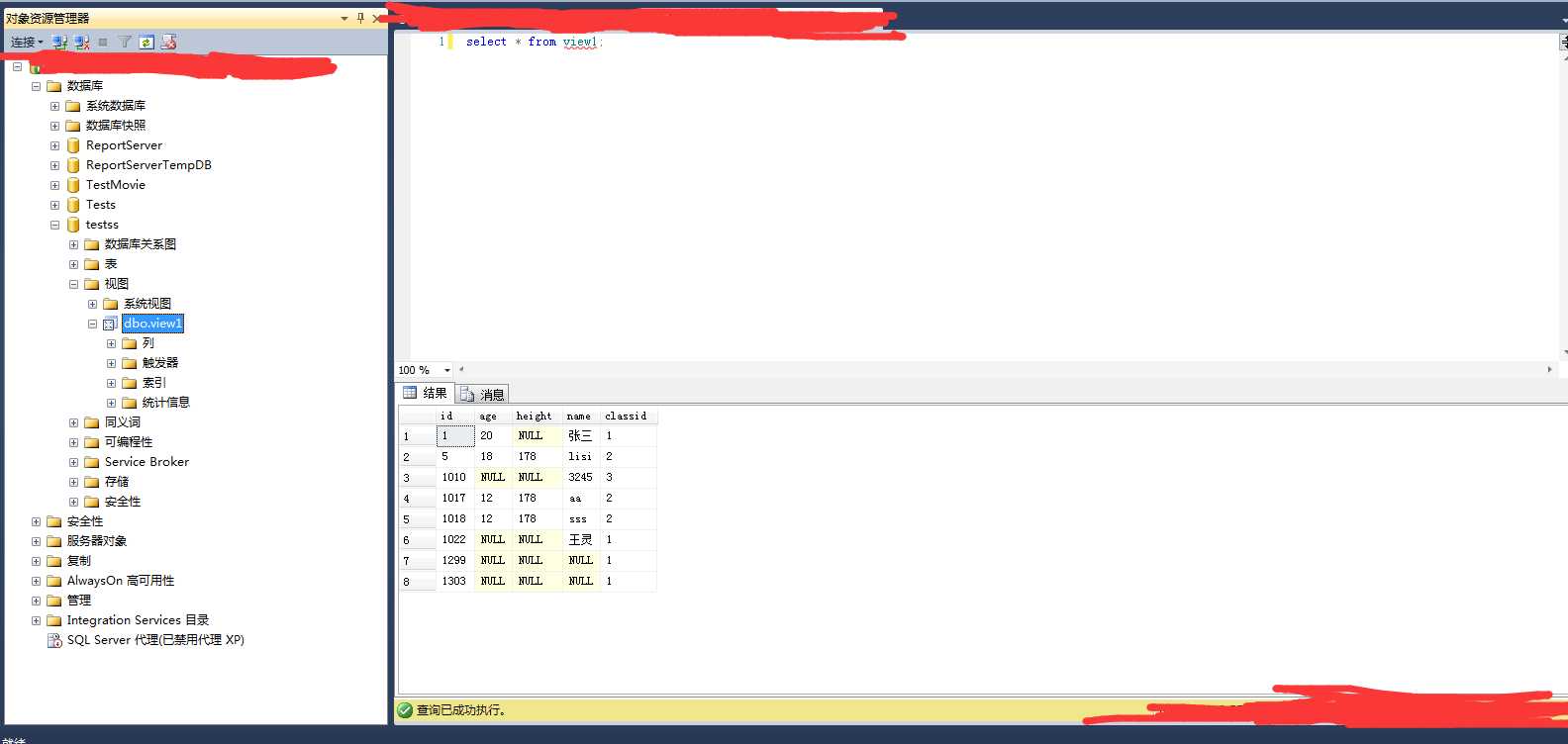Select the 统计信息 tree item

click(x=166, y=403)
